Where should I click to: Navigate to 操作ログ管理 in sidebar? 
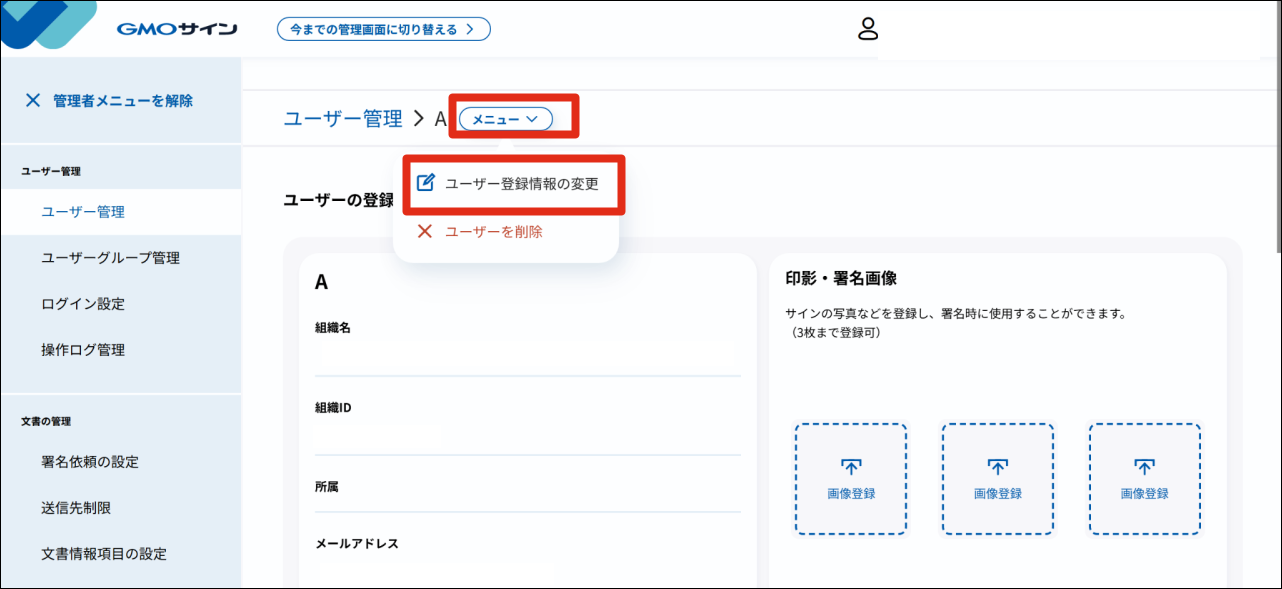(83, 350)
